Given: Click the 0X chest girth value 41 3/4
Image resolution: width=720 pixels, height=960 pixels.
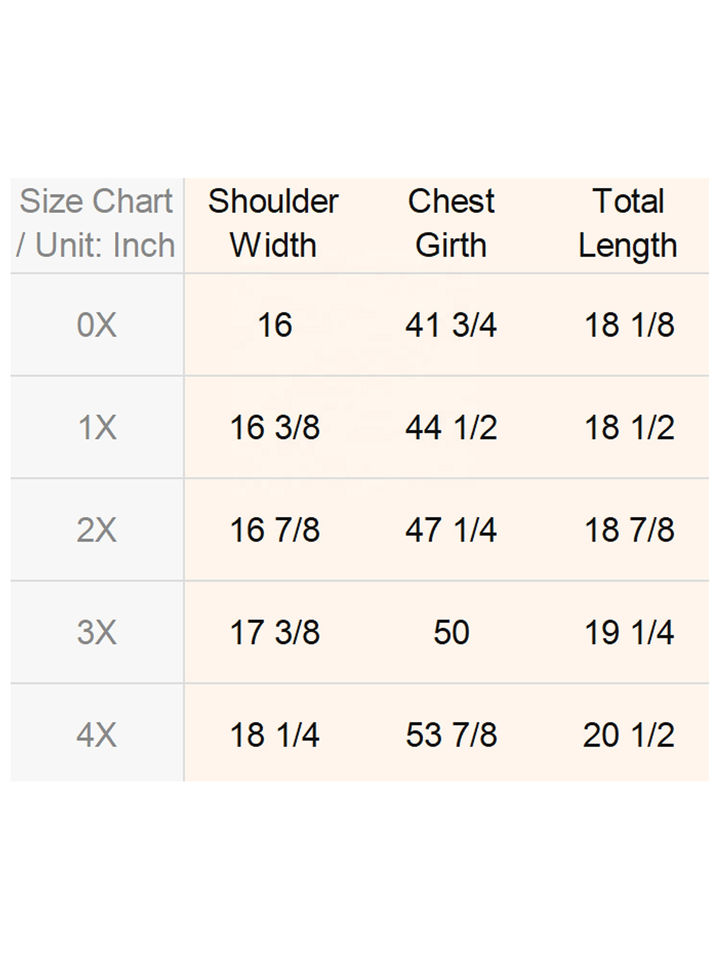Looking at the screenshot, I should [x=451, y=325].
